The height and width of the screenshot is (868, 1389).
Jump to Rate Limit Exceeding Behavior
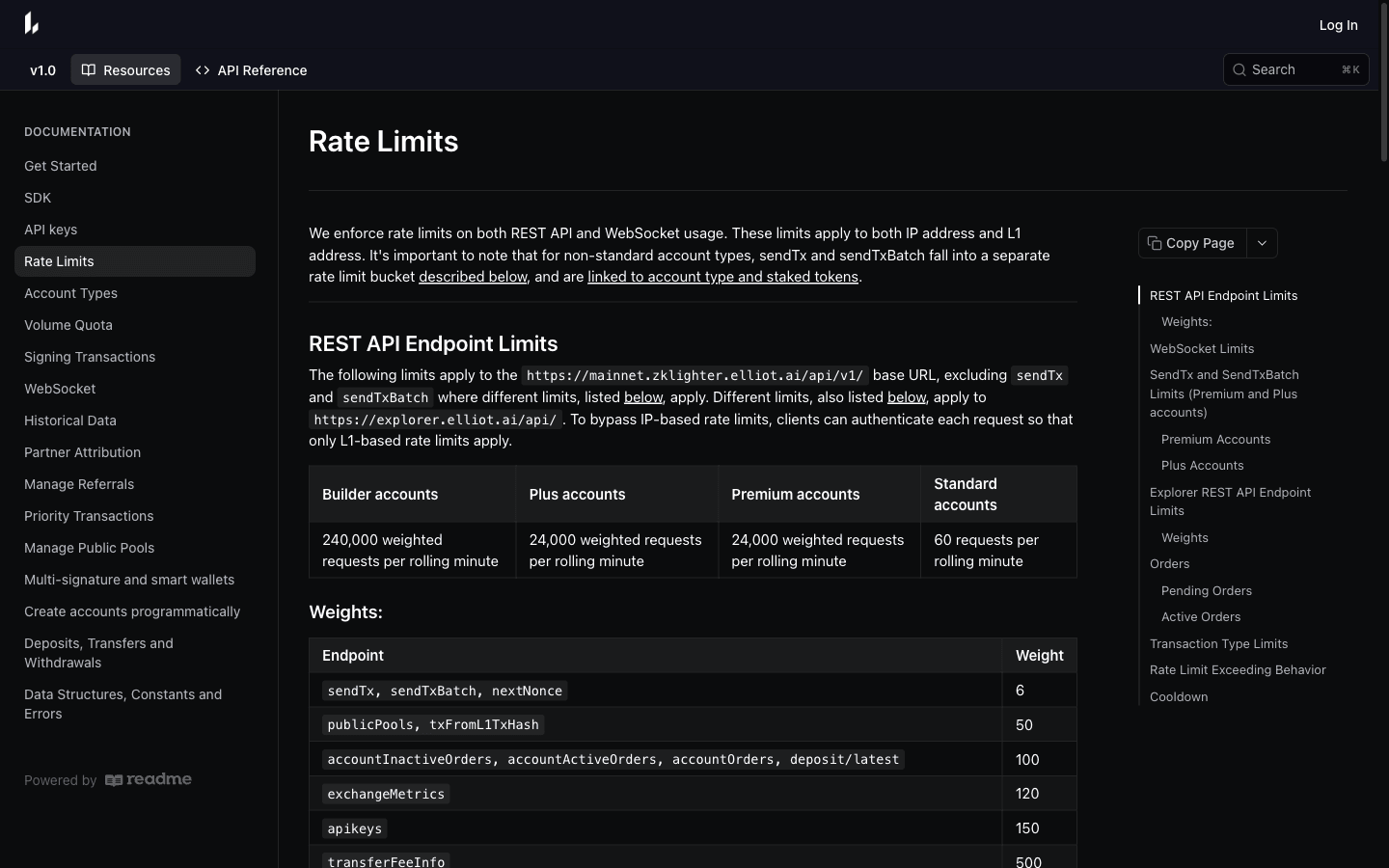click(x=1238, y=669)
